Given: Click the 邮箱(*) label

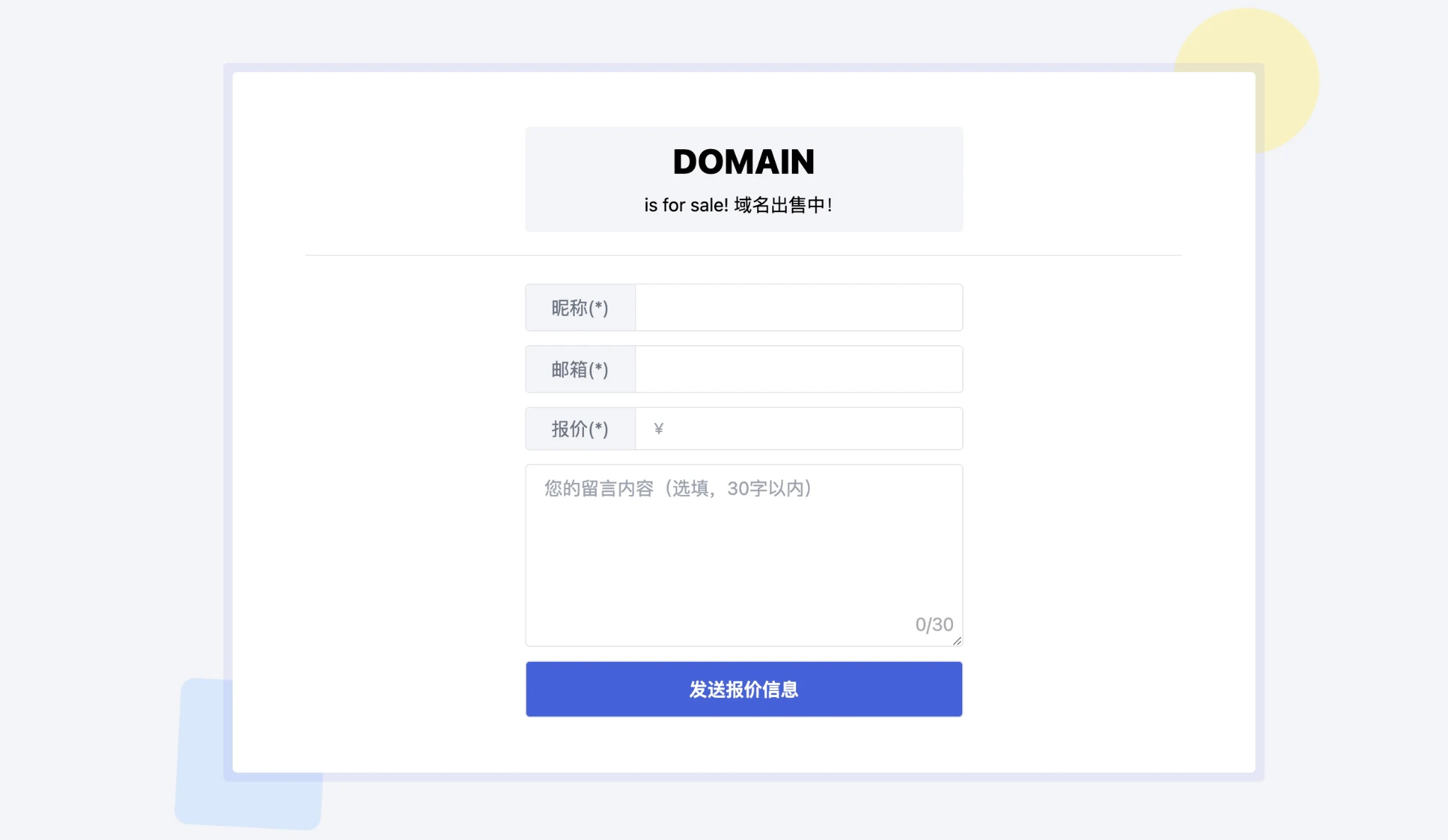Looking at the screenshot, I should tap(580, 369).
